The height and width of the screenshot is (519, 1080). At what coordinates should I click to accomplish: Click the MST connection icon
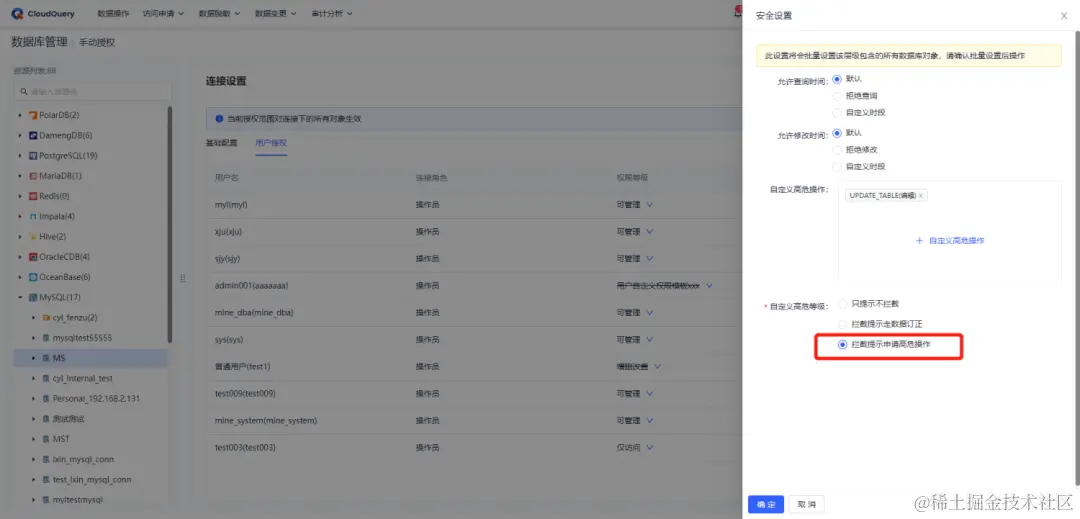click(x=46, y=439)
